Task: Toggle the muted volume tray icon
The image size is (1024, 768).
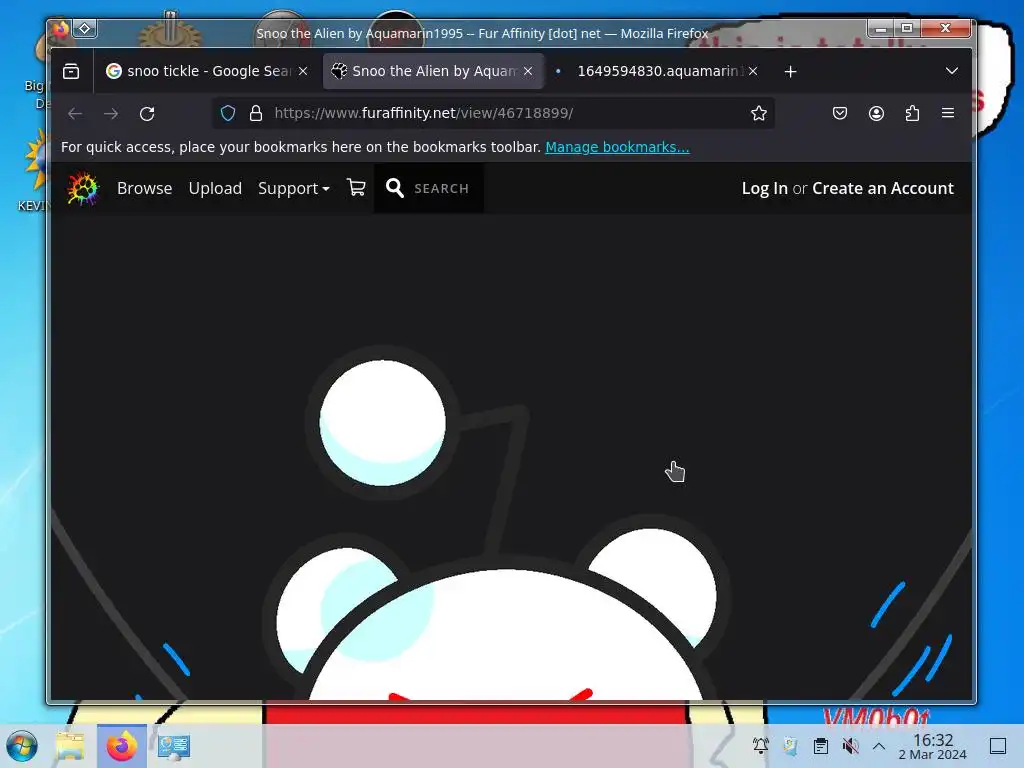Action: [850, 746]
